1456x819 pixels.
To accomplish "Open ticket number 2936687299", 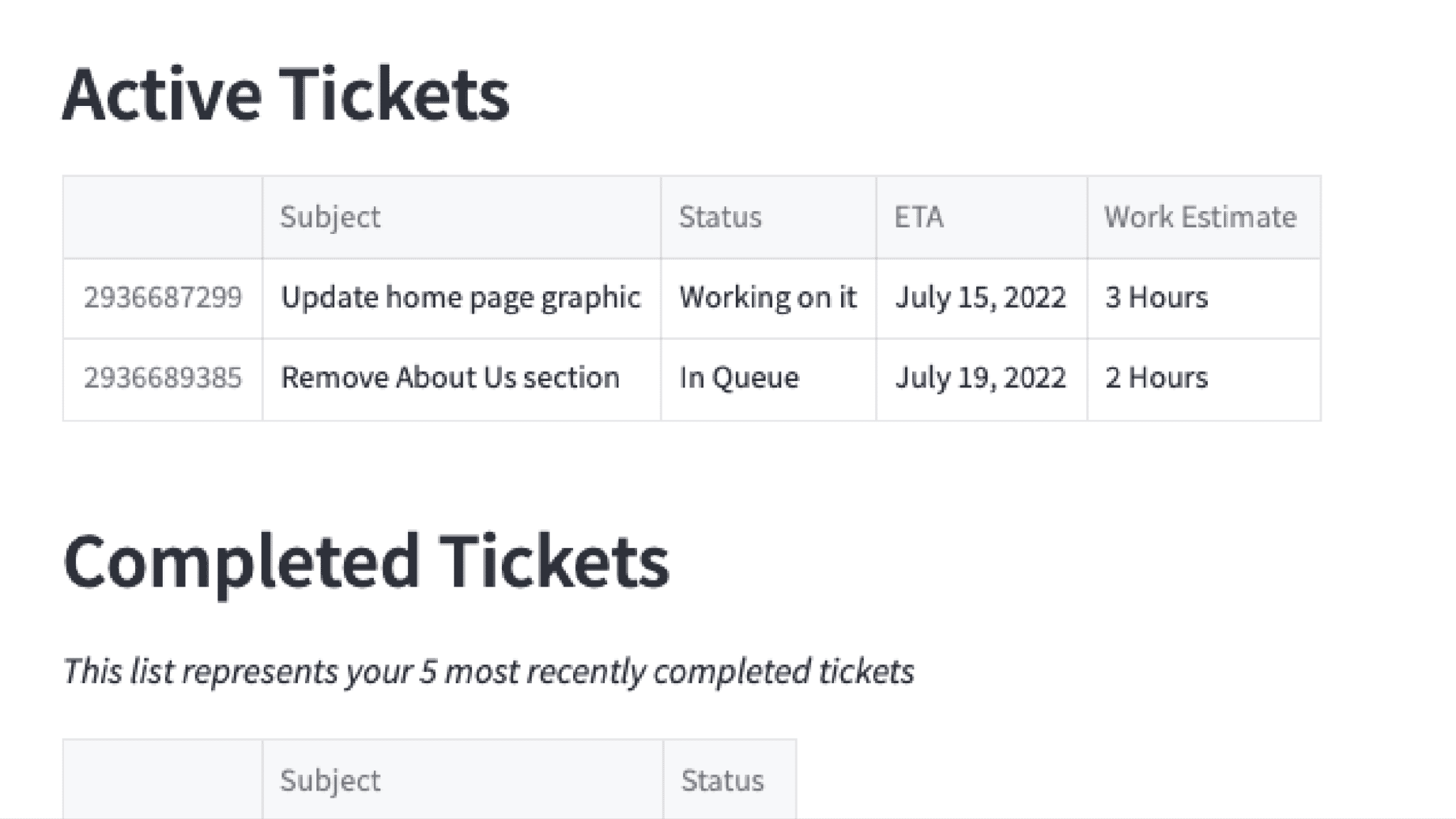I will 163,297.
